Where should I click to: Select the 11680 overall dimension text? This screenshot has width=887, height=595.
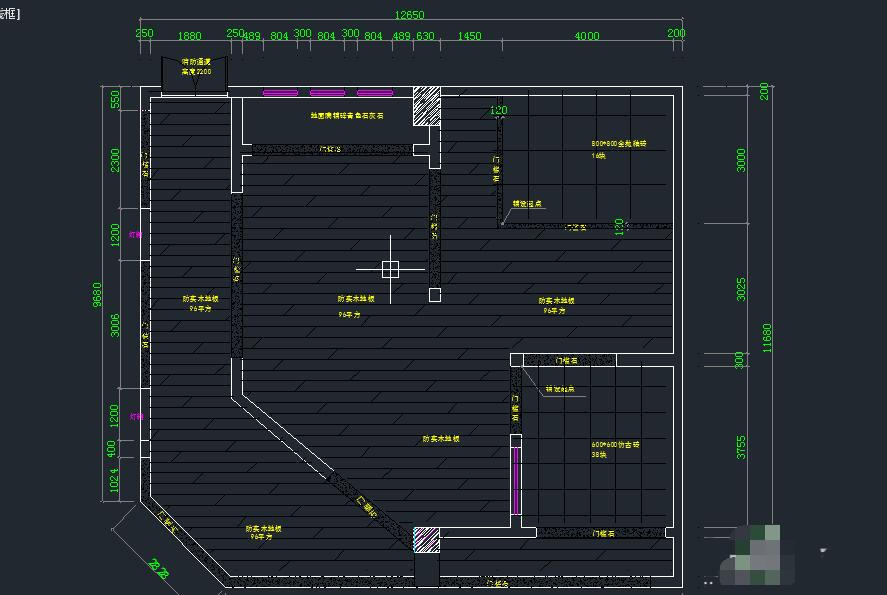tap(767, 338)
